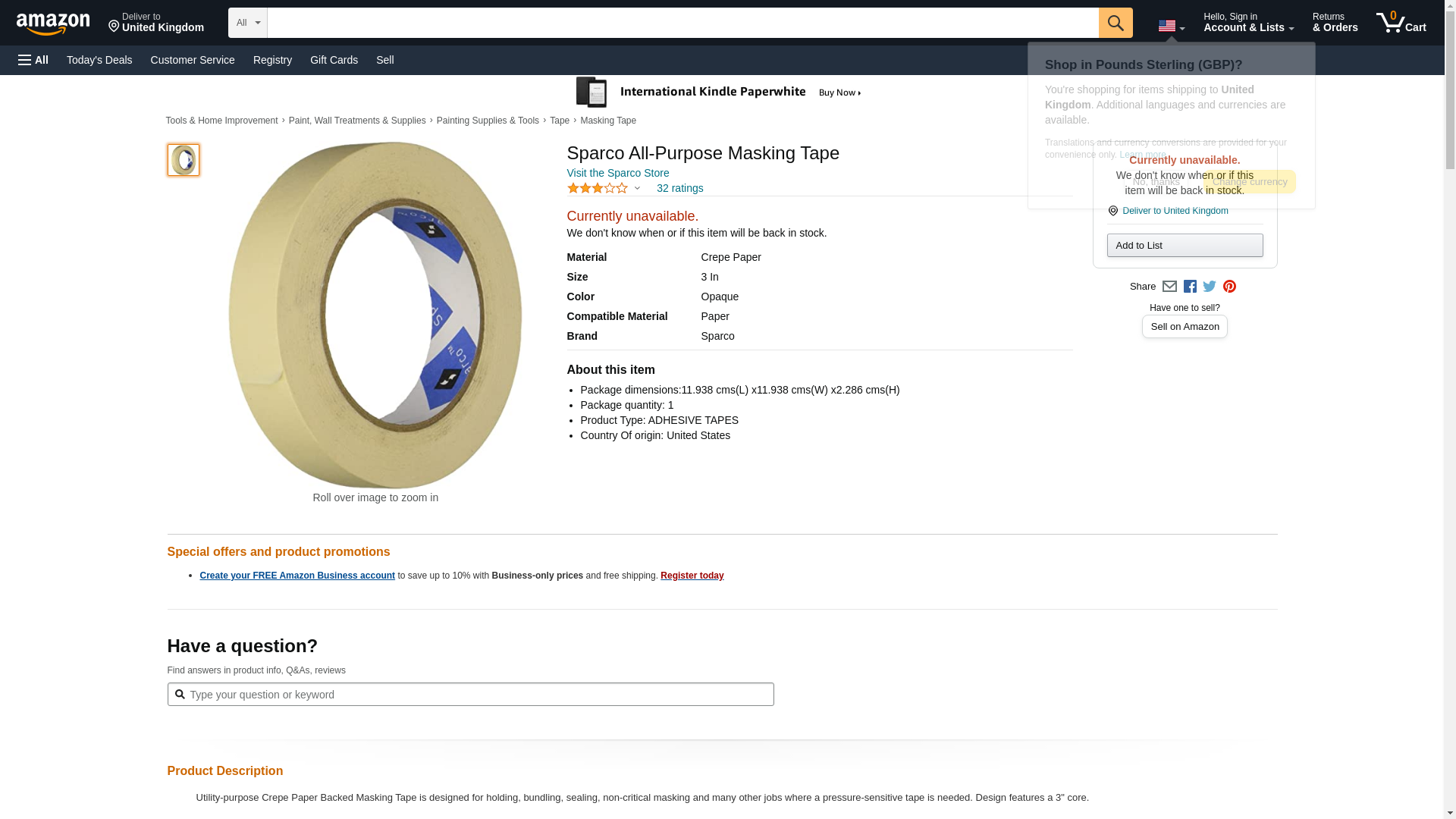Open the All hamburger menu

click(33, 60)
